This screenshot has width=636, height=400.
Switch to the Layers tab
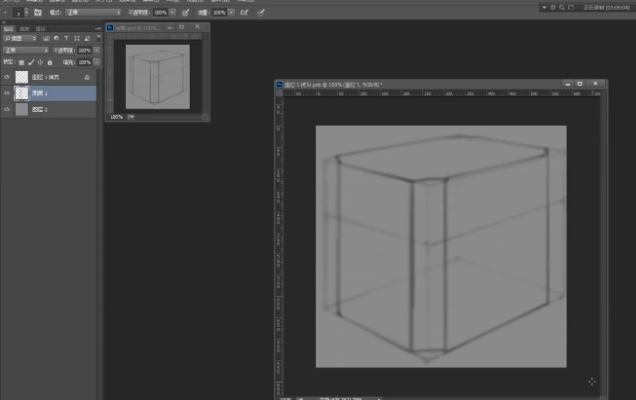9,29
